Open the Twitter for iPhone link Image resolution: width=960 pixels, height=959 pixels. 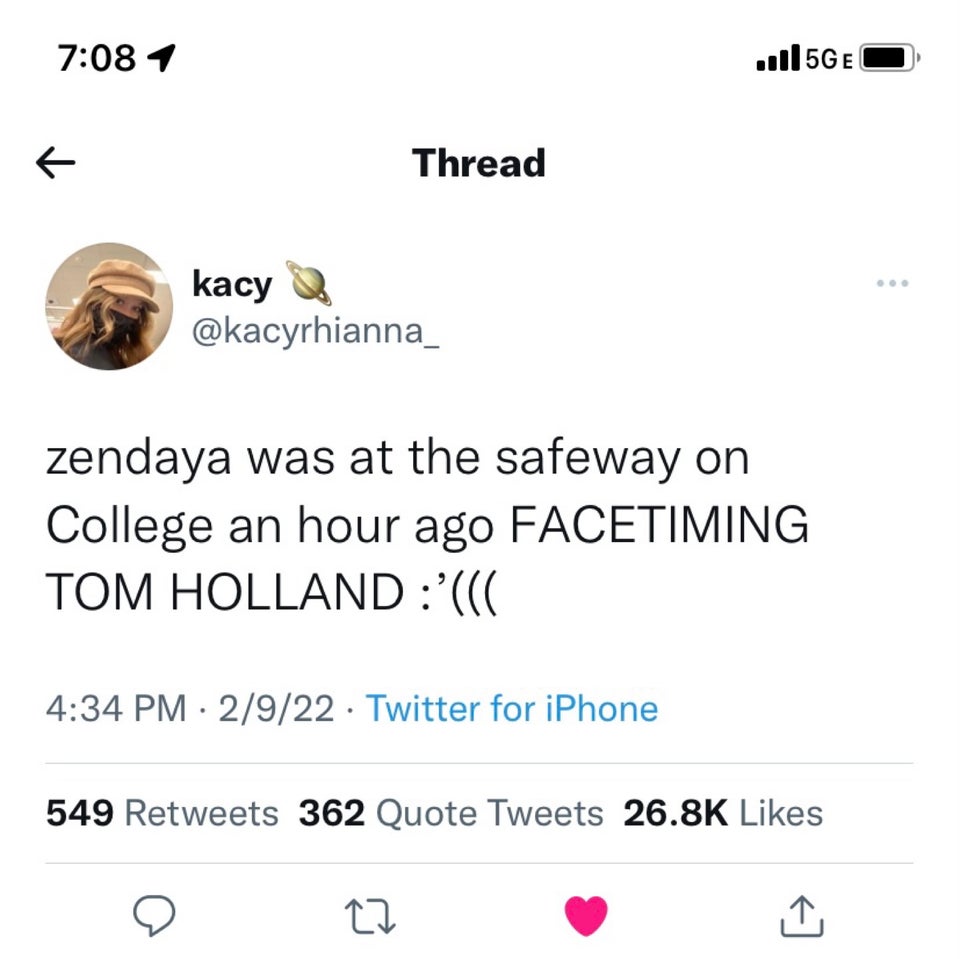pyautogui.click(x=512, y=709)
